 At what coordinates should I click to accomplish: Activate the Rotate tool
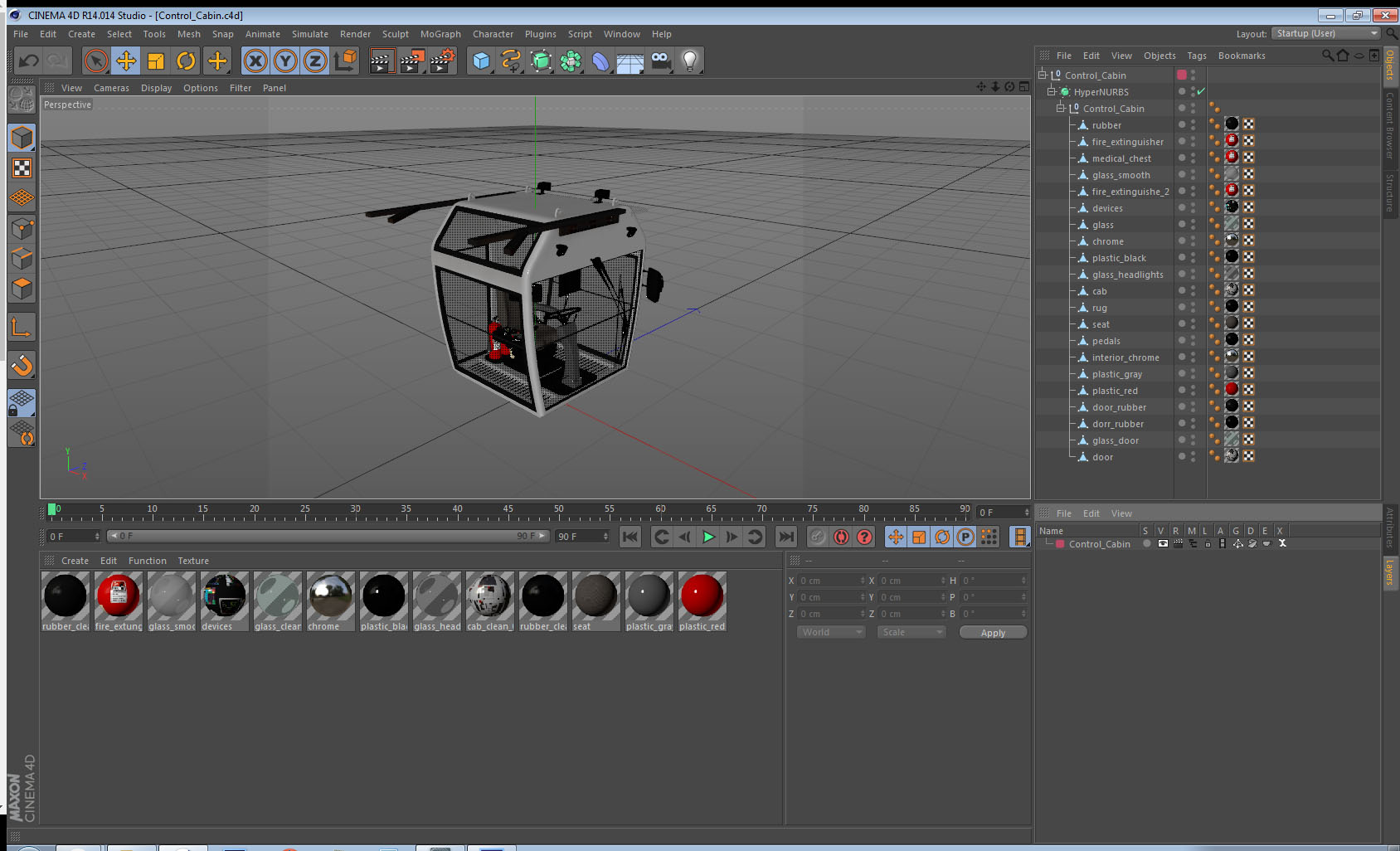(x=186, y=61)
